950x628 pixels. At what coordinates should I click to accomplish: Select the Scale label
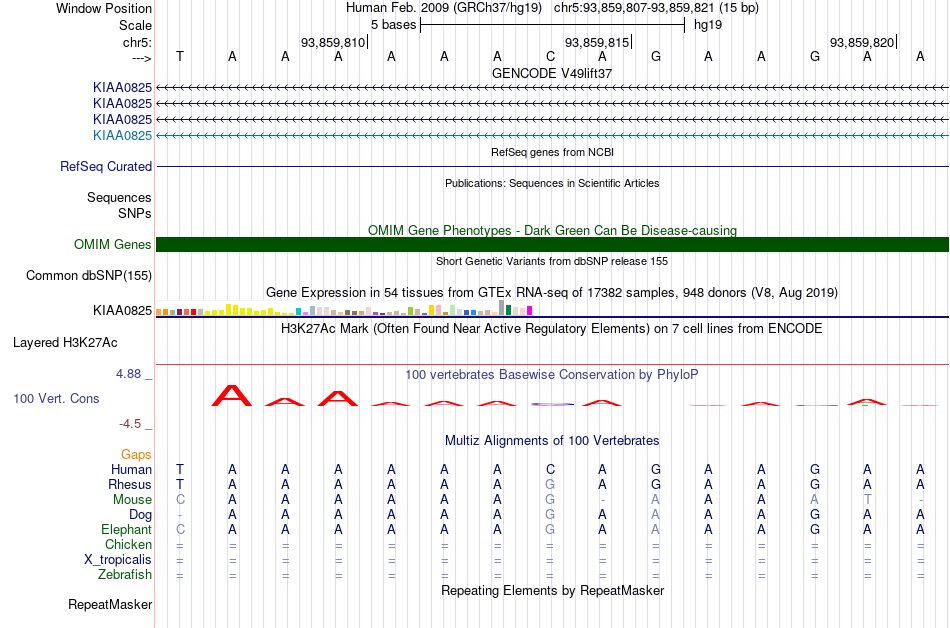click(135, 25)
